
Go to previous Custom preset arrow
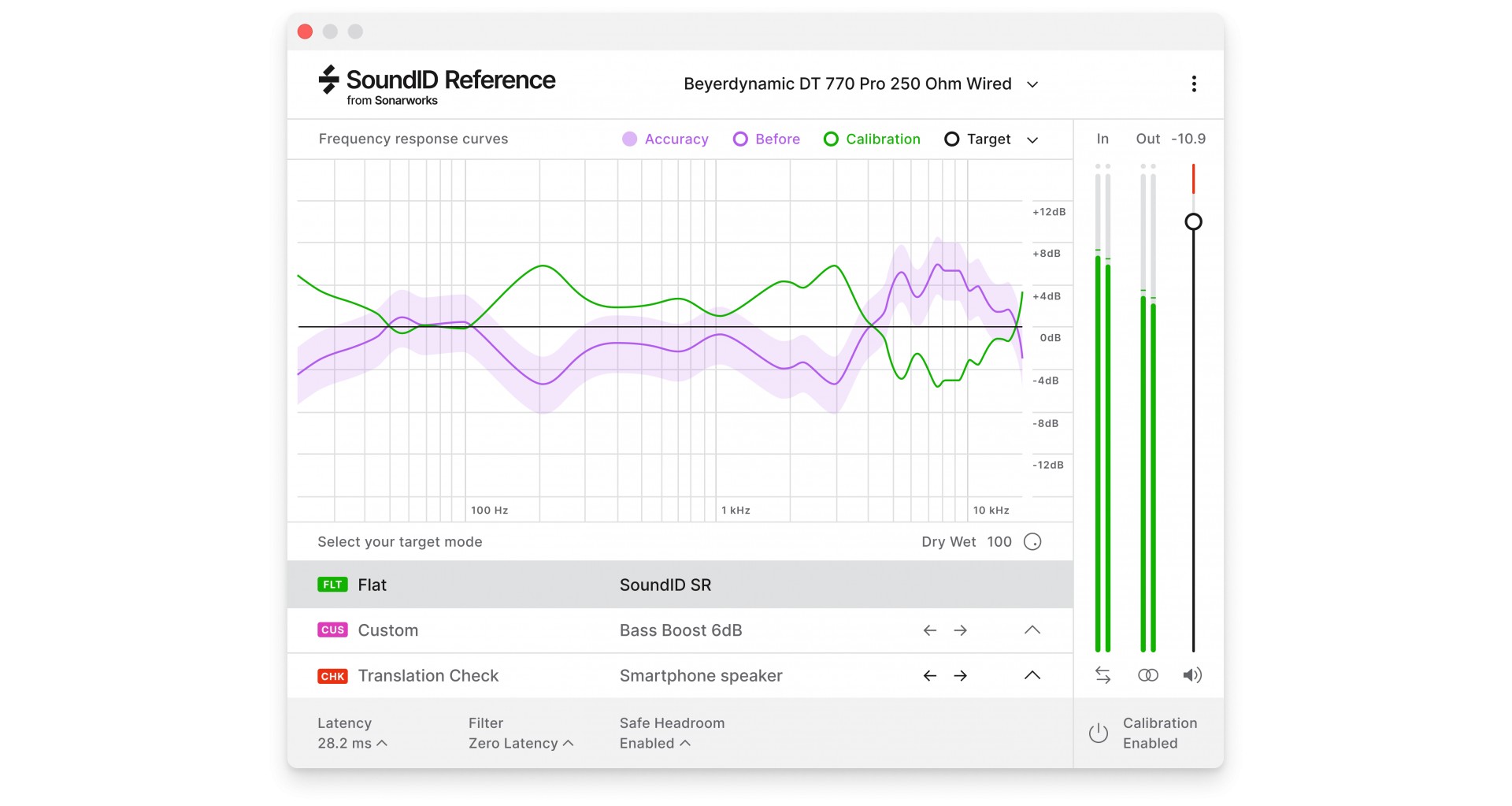[930, 630]
